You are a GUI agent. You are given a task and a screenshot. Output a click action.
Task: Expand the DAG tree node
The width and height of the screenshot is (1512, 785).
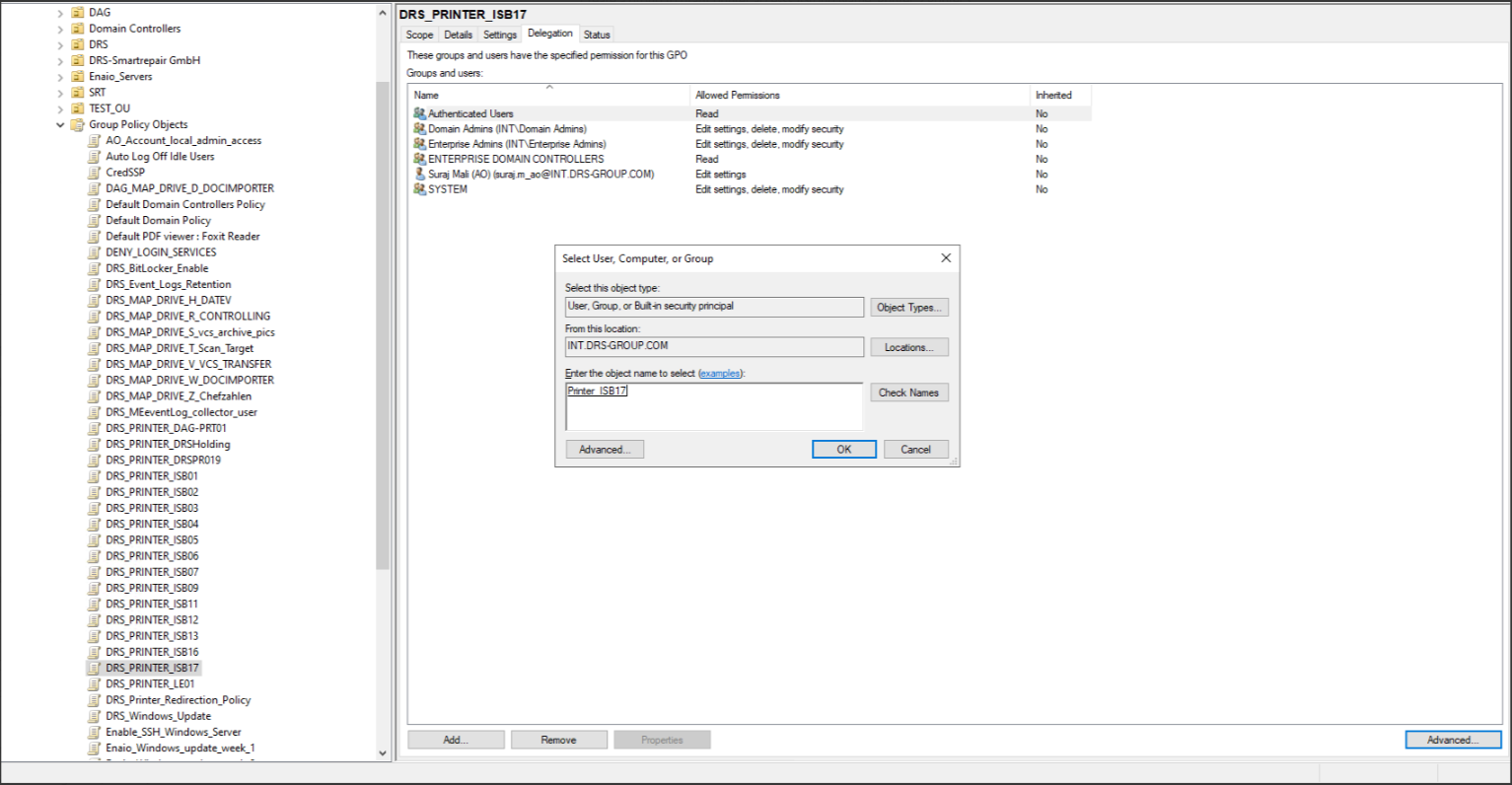click(x=60, y=13)
